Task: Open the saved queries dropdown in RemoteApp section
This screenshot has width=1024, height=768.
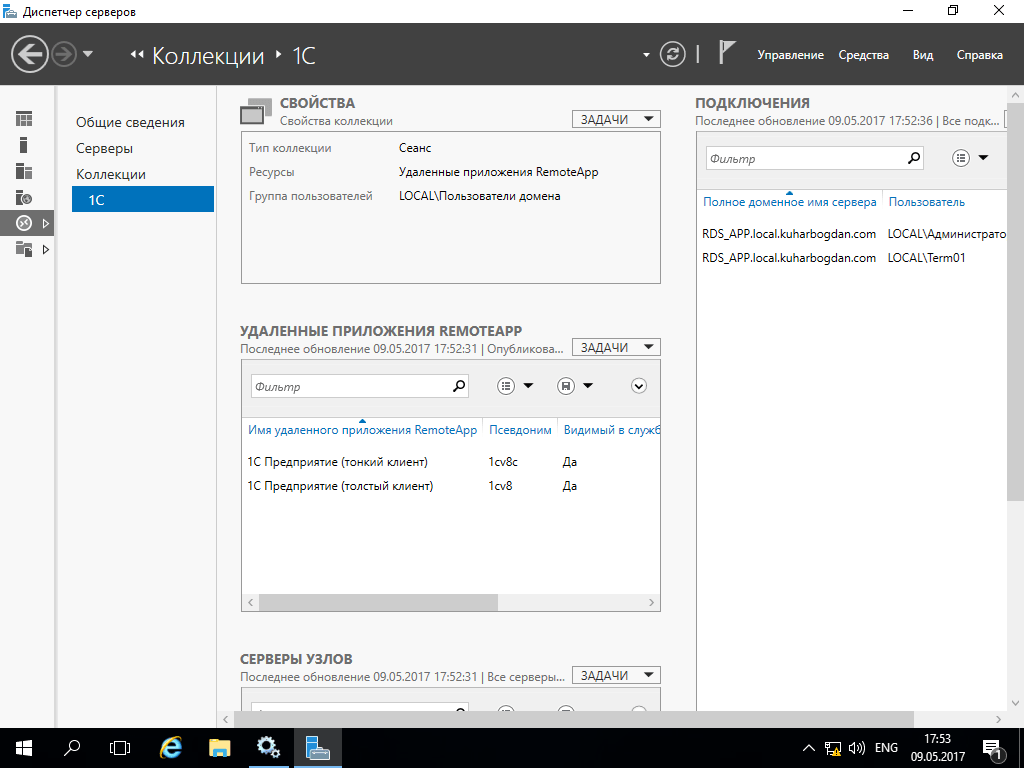Action: tap(575, 386)
